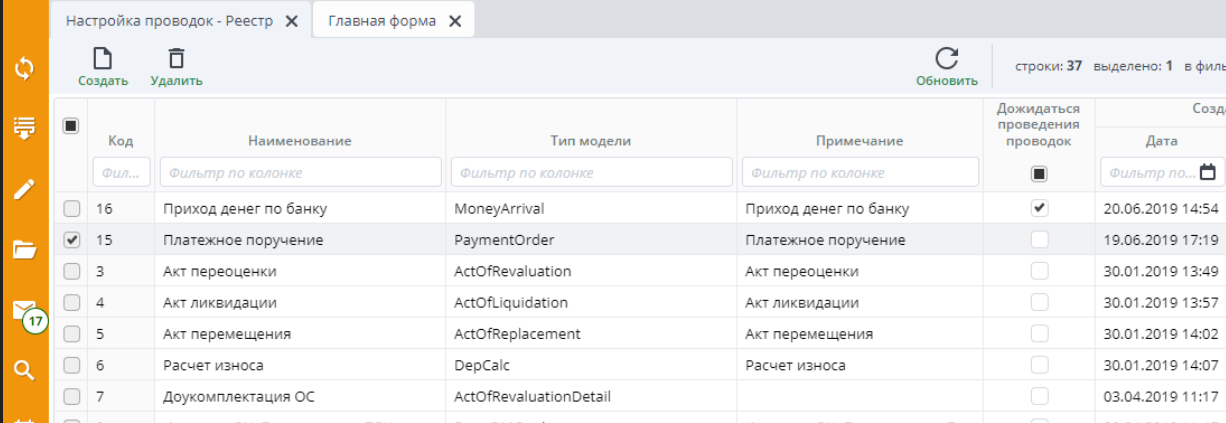
Task: Toggle the select-all checkbox in table header
Action: [x=71, y=126]
